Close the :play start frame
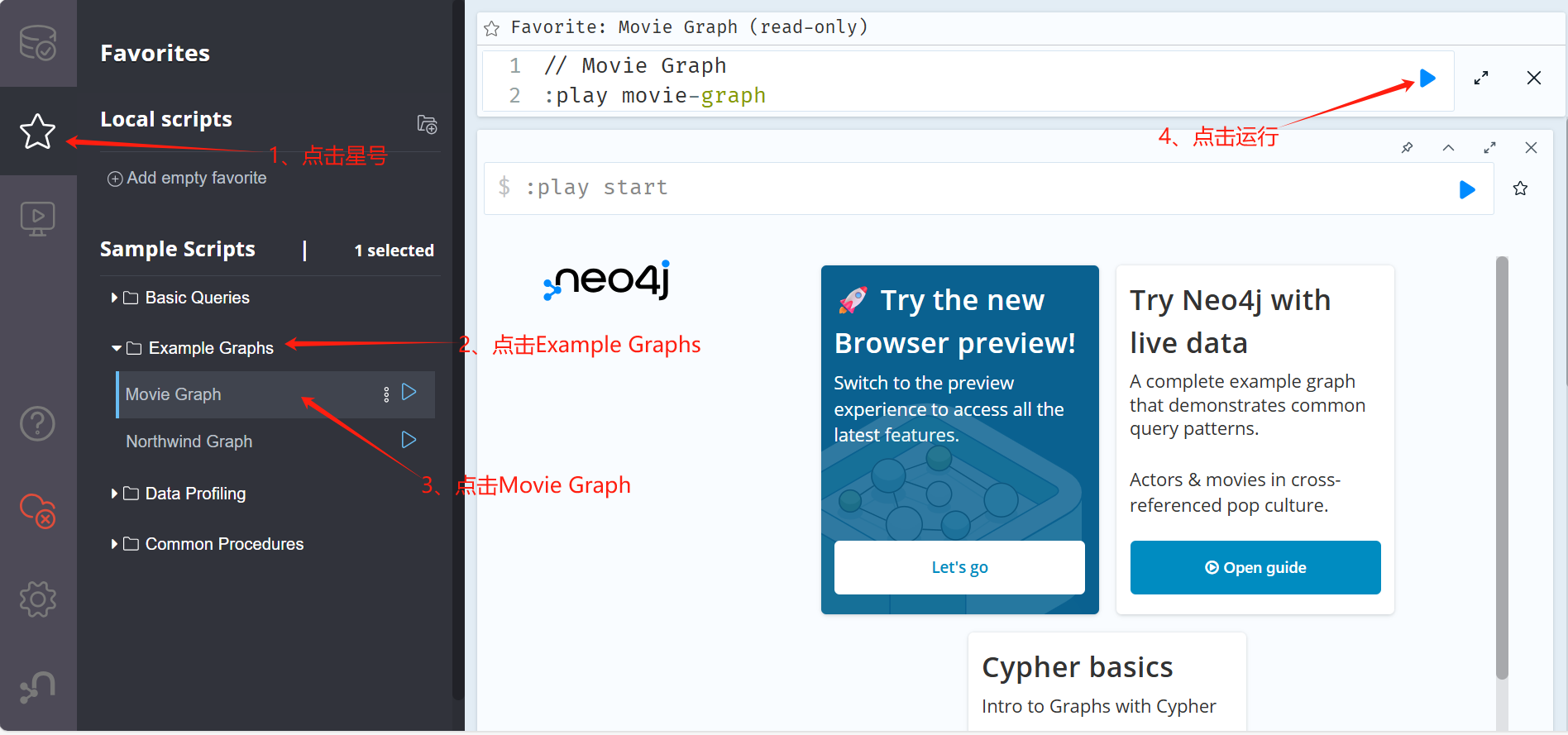 point(1531,148)
